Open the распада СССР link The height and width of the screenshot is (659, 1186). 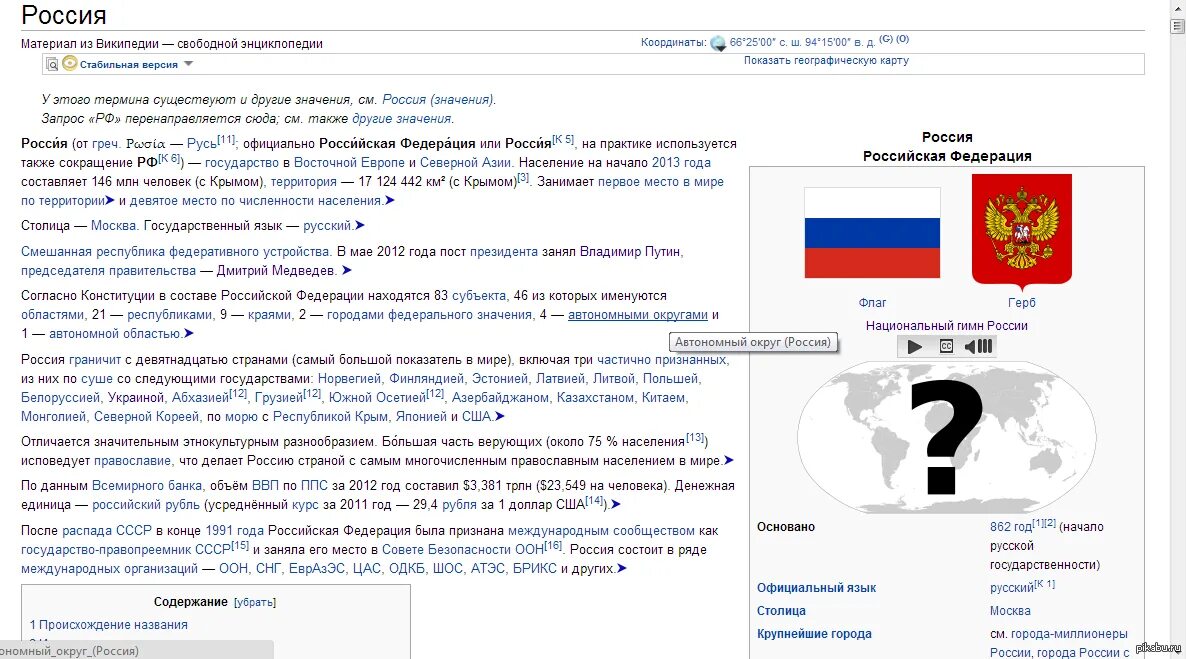pos(107,530)
